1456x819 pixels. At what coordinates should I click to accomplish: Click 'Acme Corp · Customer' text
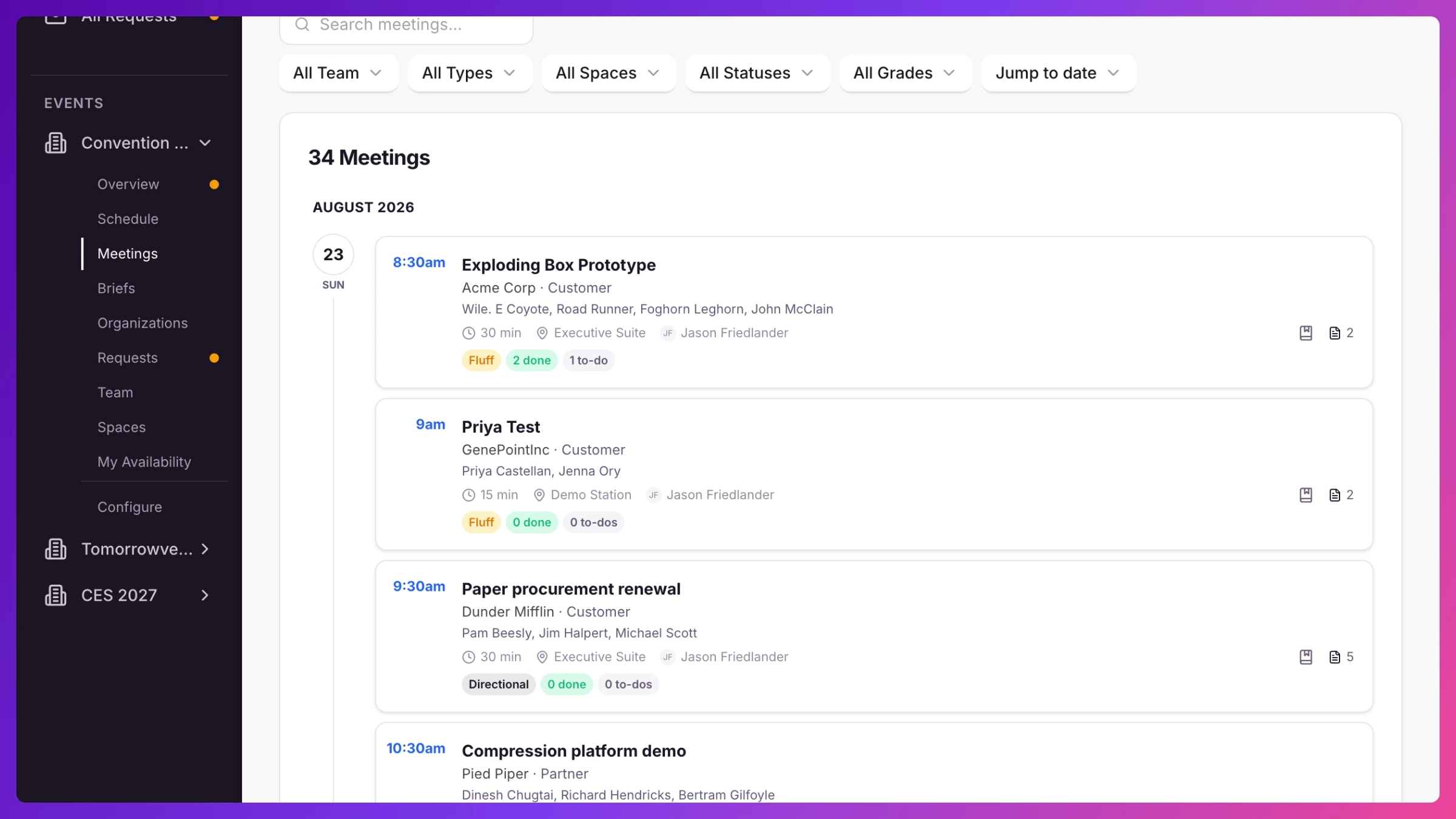pos(536,288)
